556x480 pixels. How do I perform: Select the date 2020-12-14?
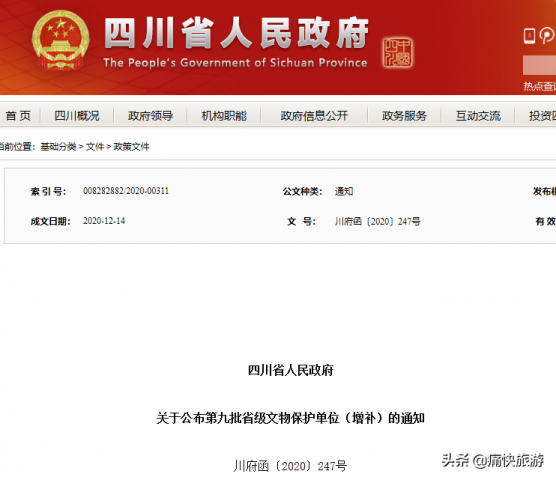pos(104,221)
